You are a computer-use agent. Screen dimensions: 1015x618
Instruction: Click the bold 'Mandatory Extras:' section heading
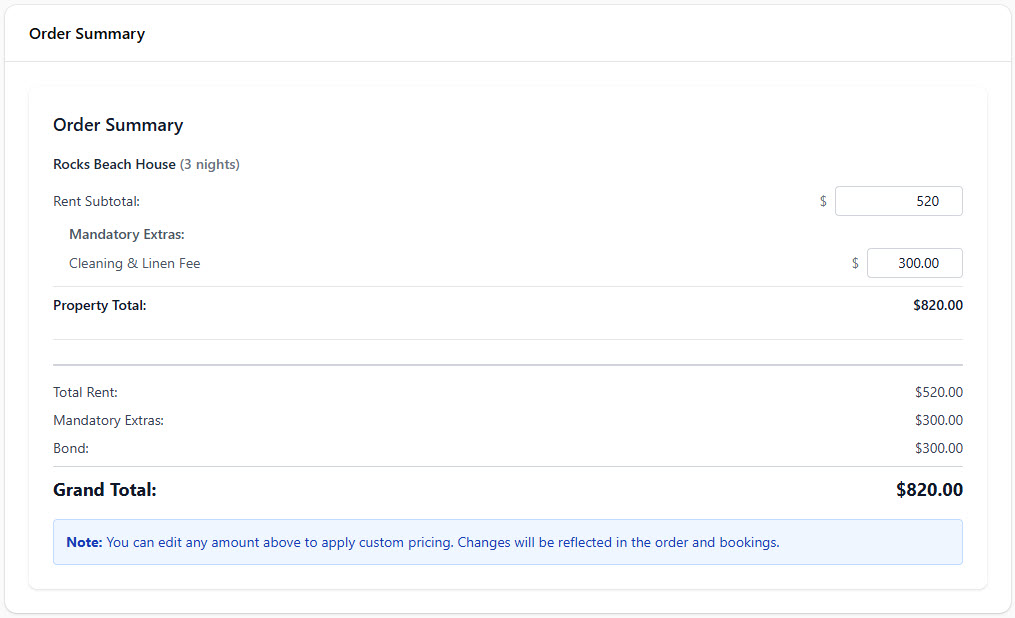pos(127,235)
